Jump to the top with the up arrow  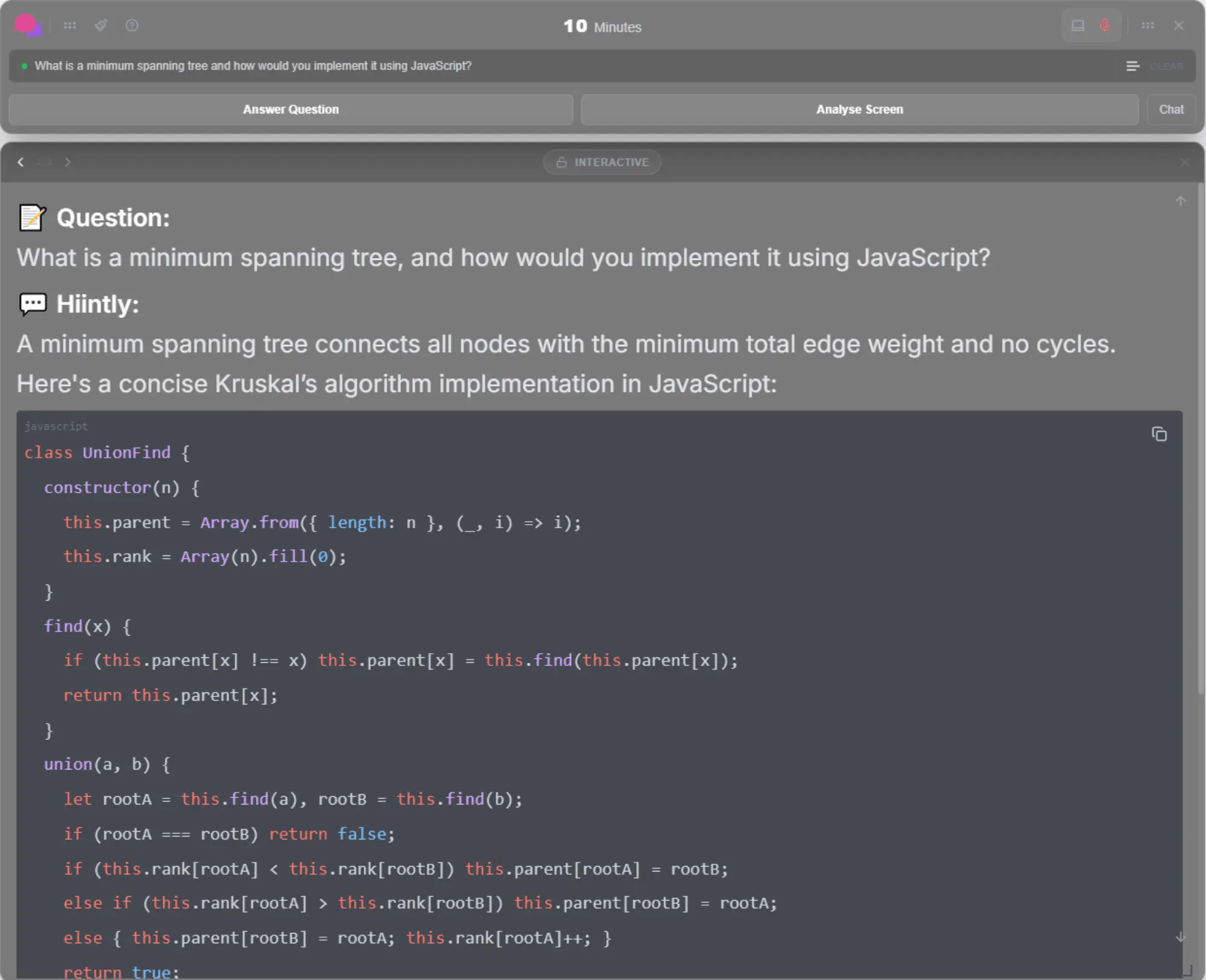click(x=1181, y=201)
